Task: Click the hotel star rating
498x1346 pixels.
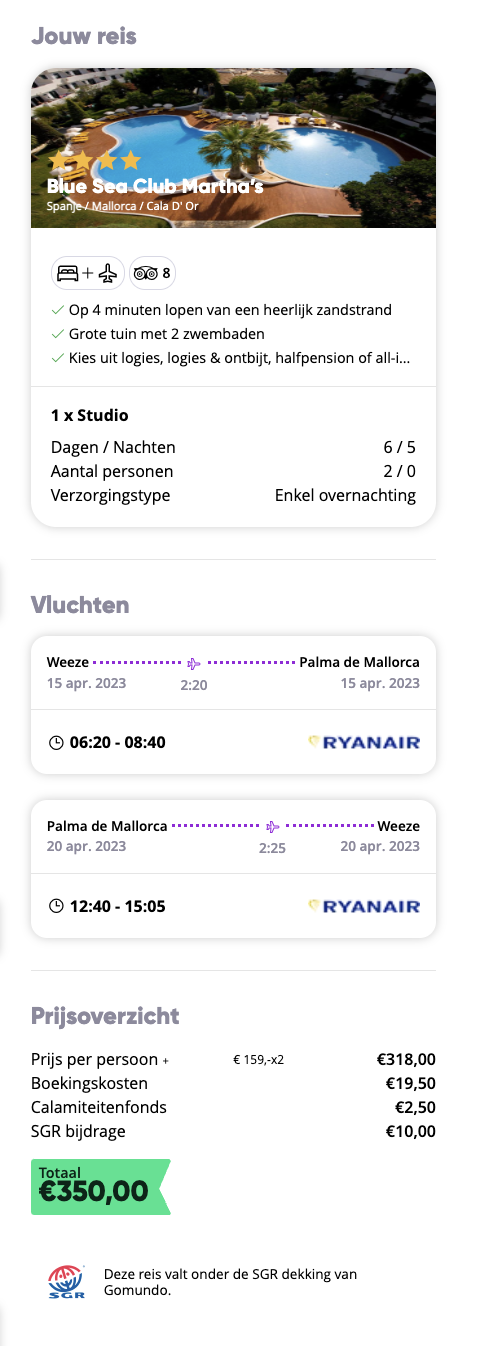Action: pos(94,161)
